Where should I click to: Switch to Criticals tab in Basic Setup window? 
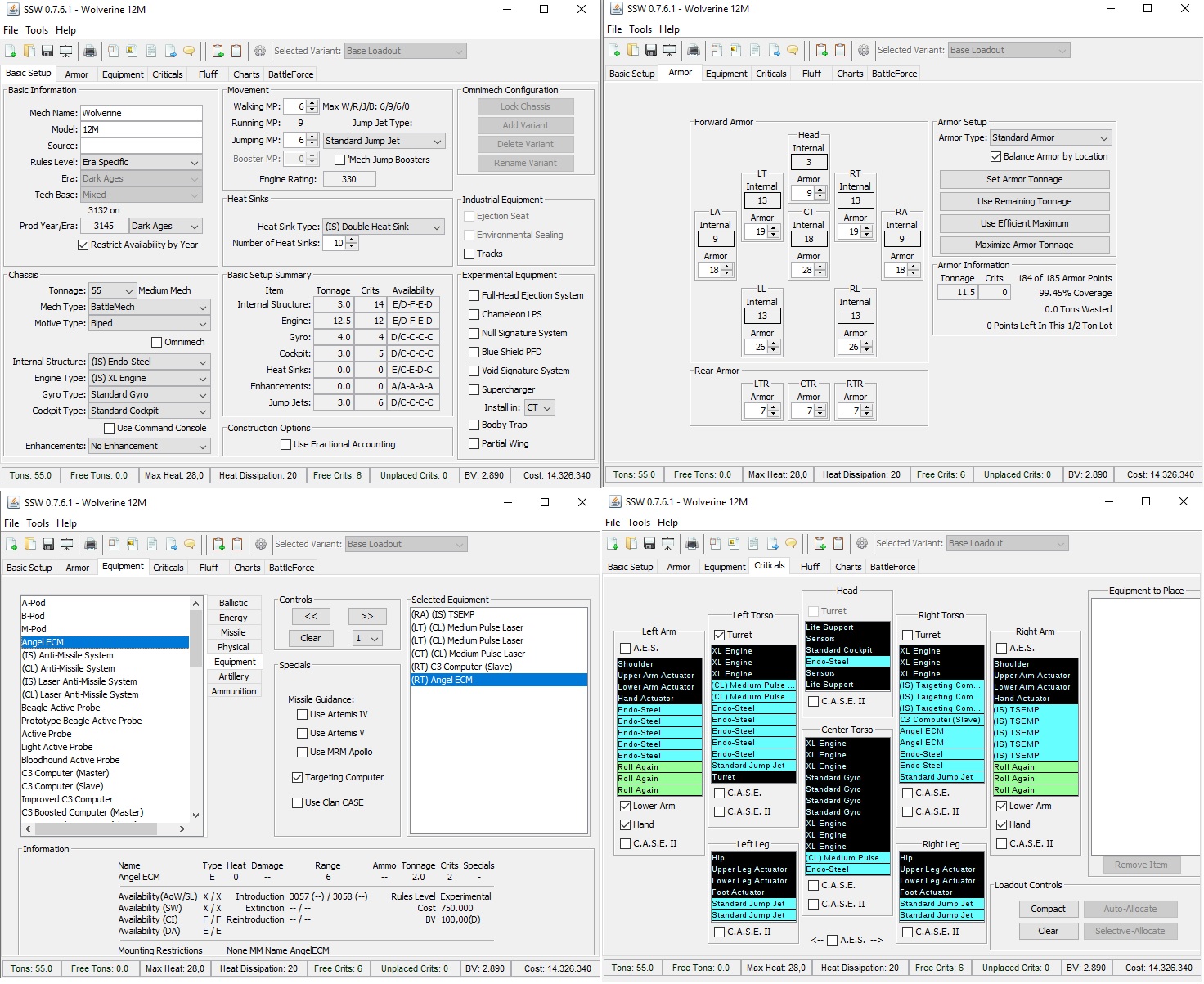(168, 74)
